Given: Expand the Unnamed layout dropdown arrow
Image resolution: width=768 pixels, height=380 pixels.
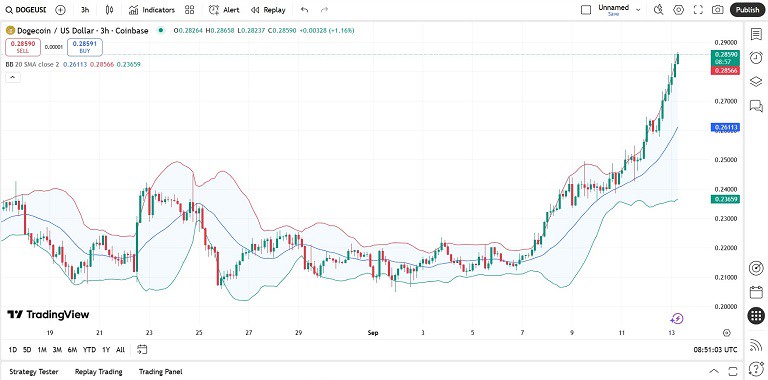Looking at the screenshot, I should pos(638,10).
